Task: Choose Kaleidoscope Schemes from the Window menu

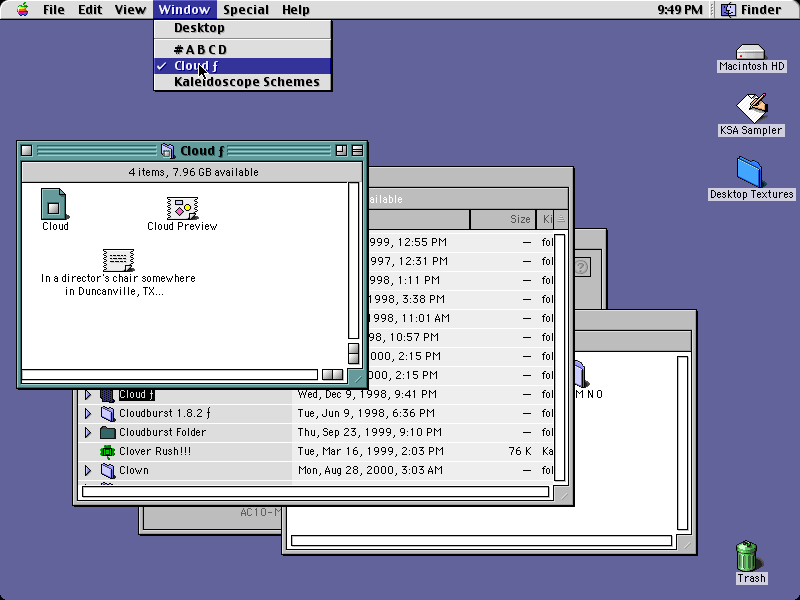Action: [x=243, y=82]
